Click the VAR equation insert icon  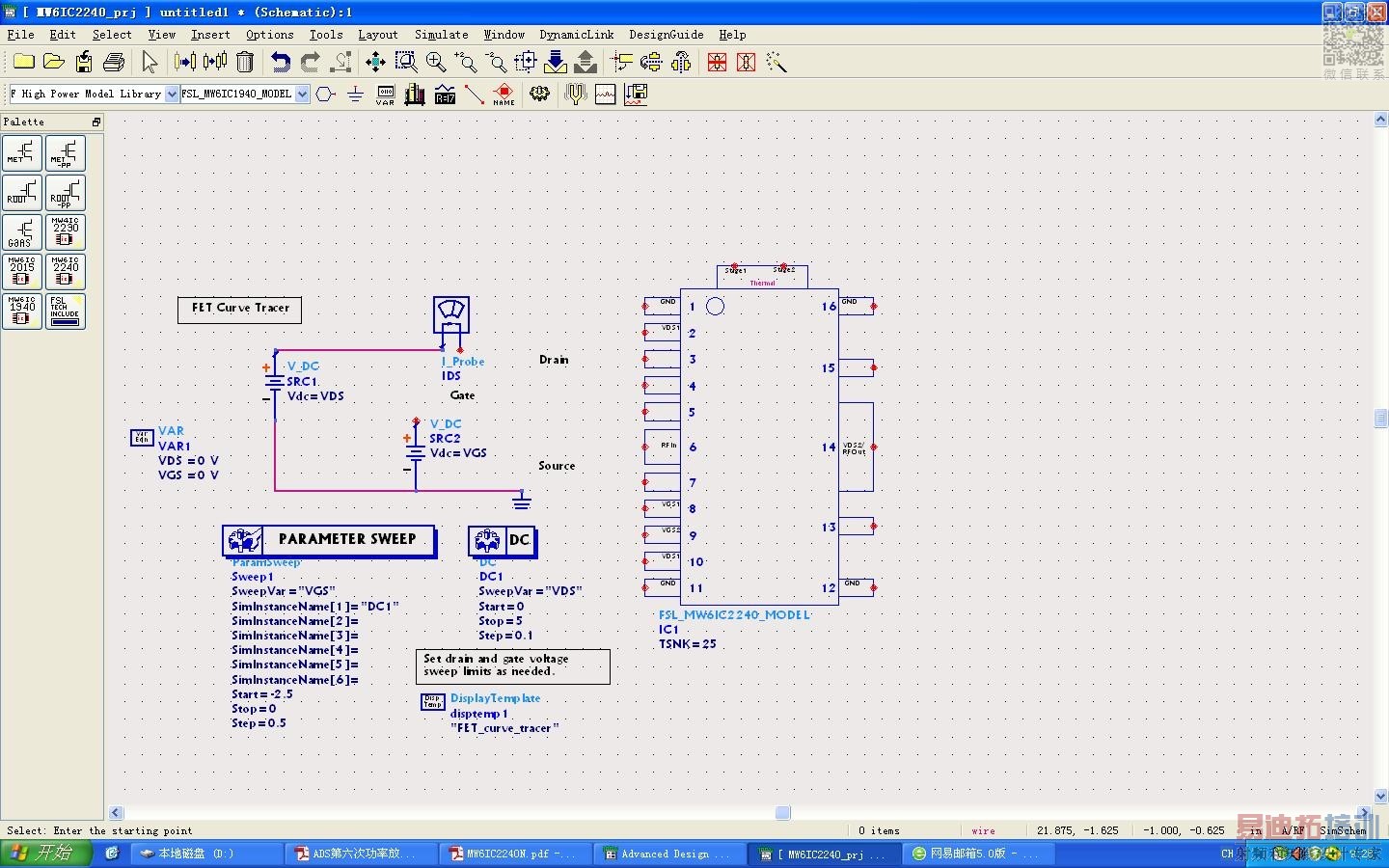[x=385, y=94]
